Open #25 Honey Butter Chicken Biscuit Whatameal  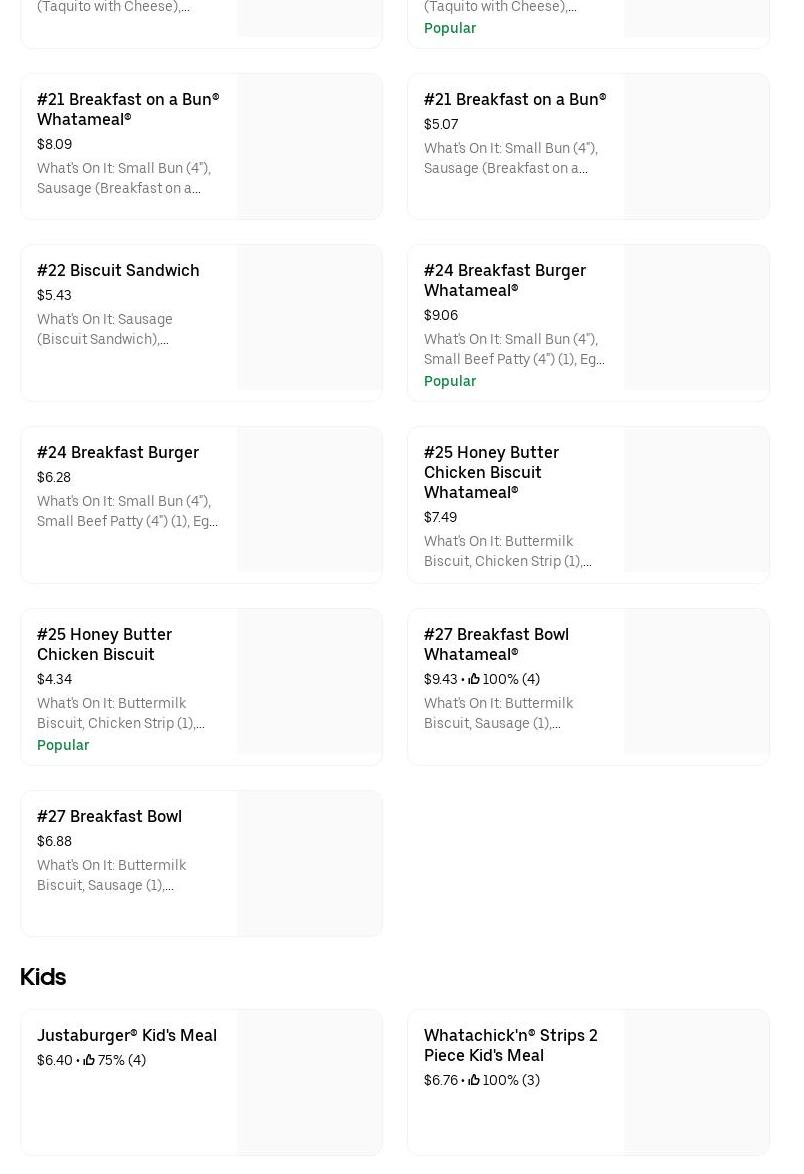491,472
